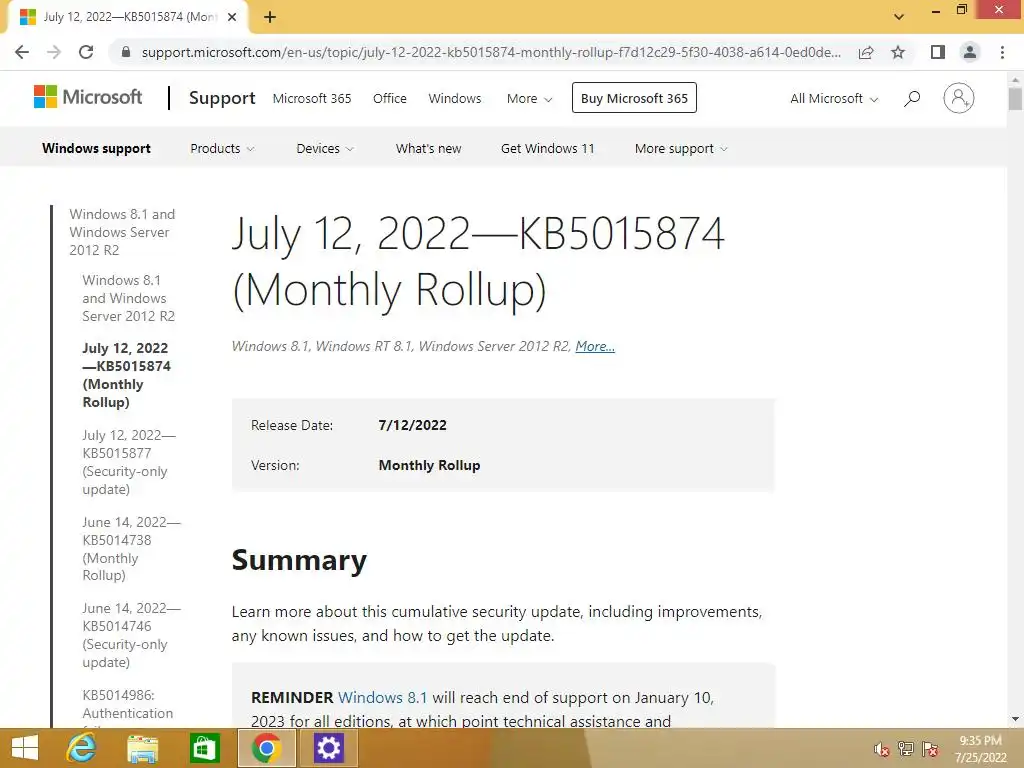Click the browser back arrow
Viewport: 1024px width, 768px height.
22,52
